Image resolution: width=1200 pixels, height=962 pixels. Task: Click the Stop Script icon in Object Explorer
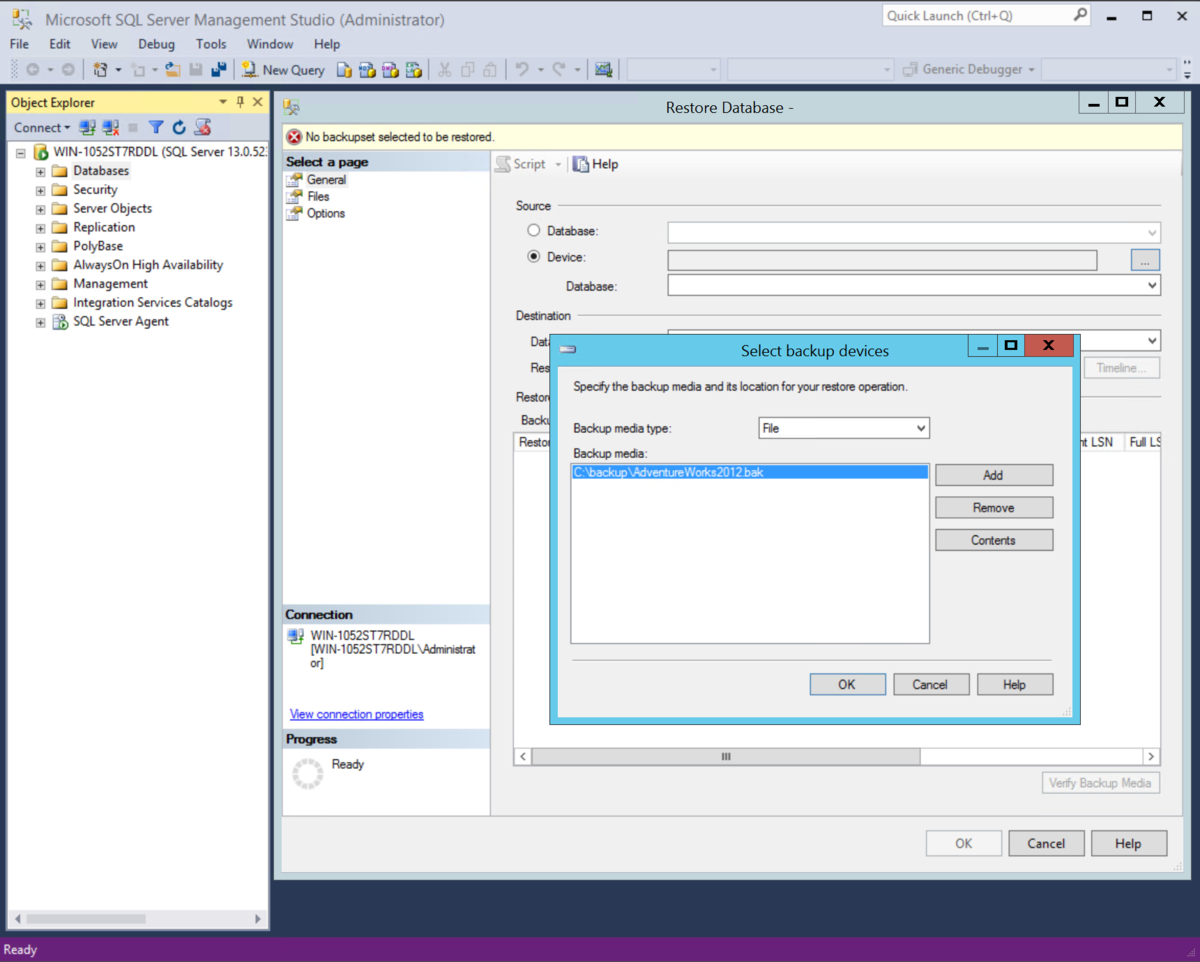203,127
